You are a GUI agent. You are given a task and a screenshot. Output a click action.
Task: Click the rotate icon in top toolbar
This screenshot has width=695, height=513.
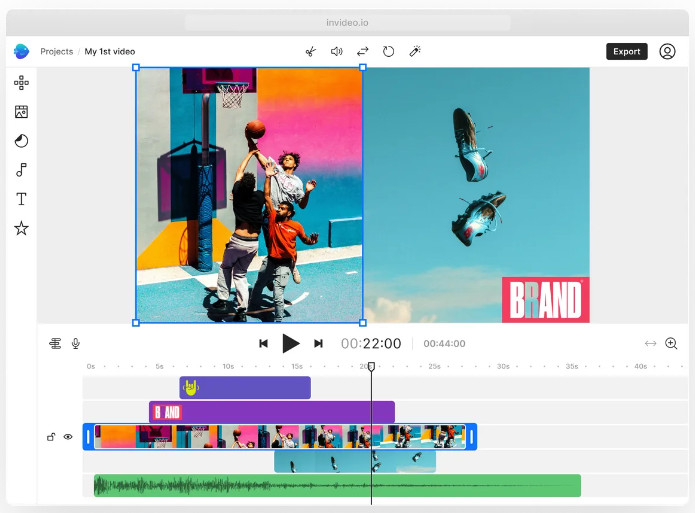coord(389,51)
